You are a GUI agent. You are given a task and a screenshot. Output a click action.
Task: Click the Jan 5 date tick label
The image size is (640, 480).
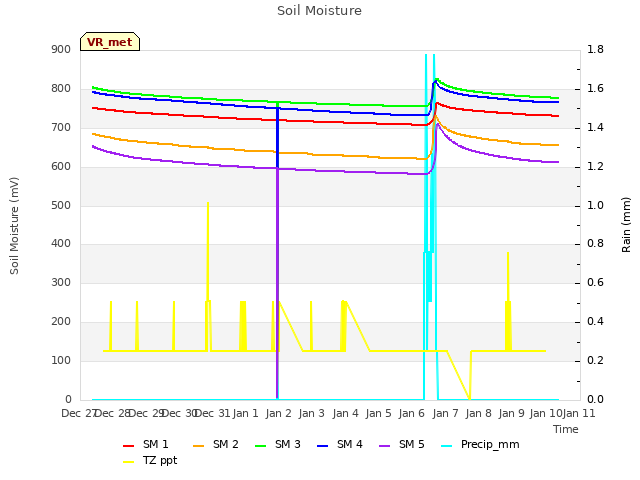378,413
